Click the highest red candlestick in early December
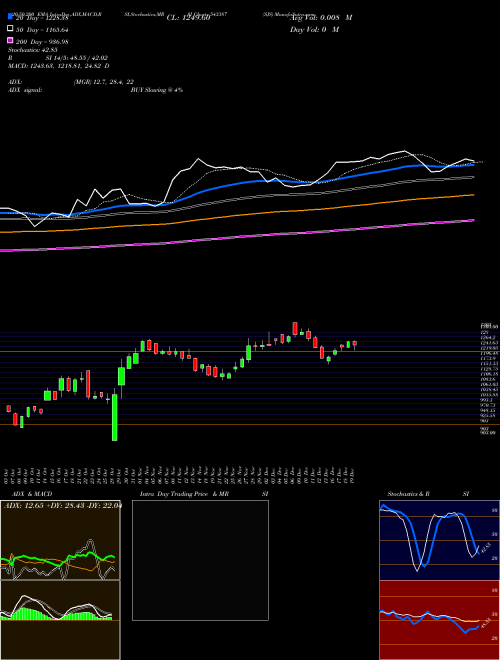This screenshot has width=500, height=660. [295, 329]
